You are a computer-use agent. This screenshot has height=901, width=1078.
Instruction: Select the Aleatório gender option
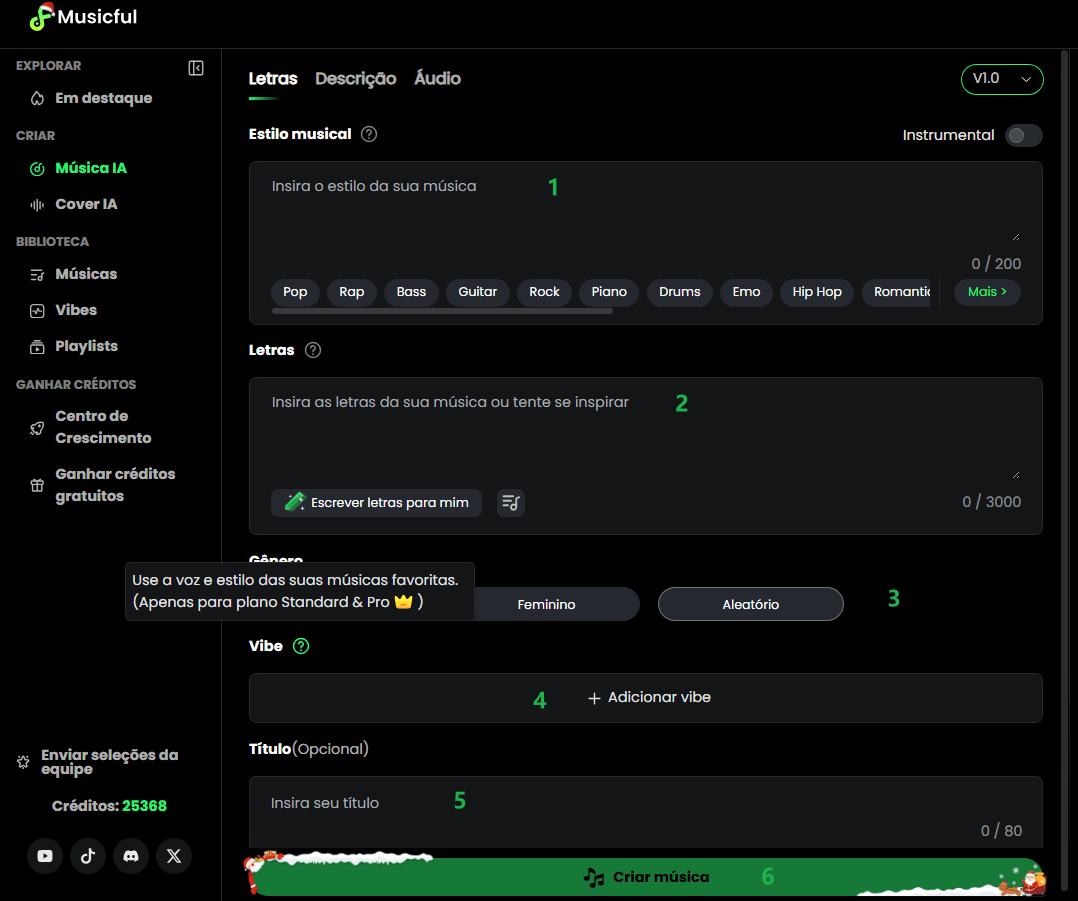[x=750, y=604]
